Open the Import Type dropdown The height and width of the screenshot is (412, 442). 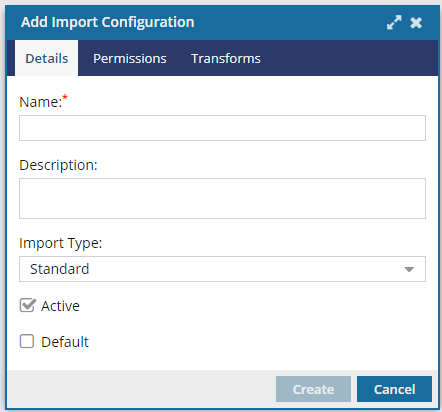(x=222, y=269)
